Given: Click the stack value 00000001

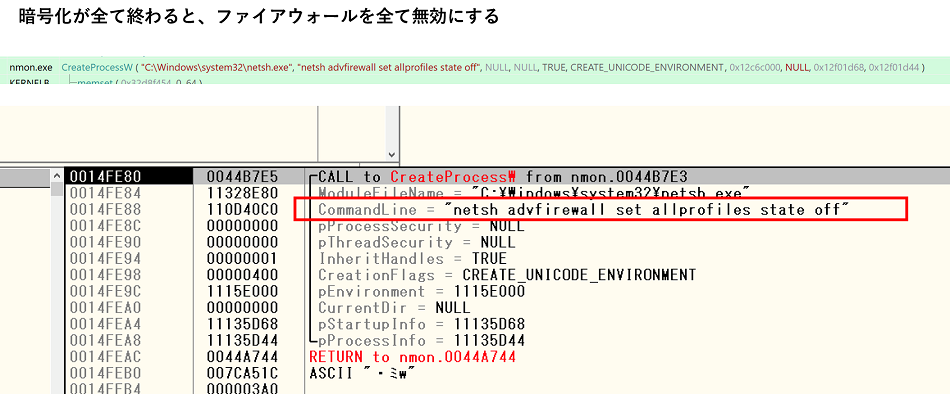Looking at the screenshot, I should [242, 259].
